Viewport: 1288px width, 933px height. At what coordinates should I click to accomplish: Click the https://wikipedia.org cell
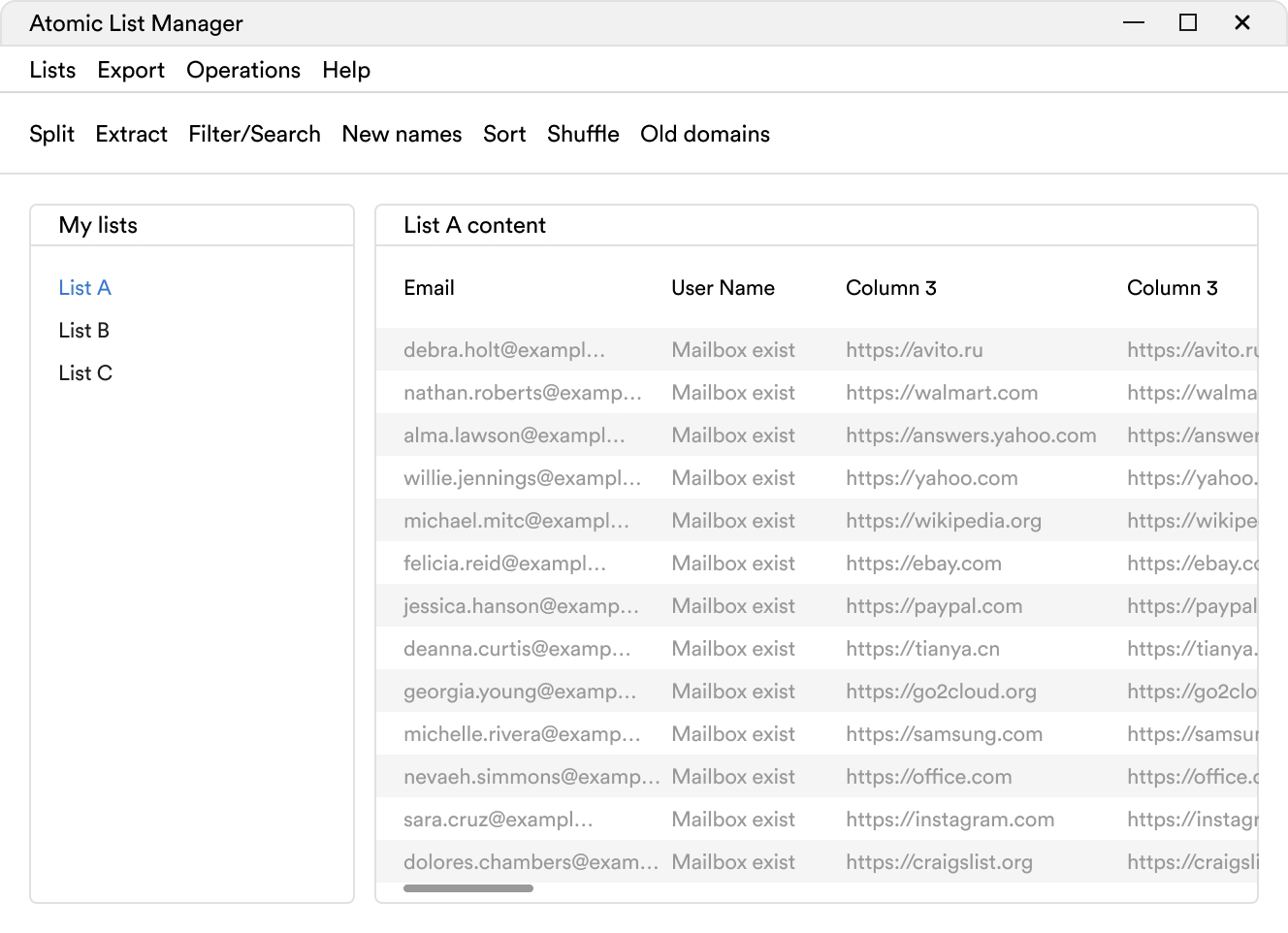click(943, 521)
